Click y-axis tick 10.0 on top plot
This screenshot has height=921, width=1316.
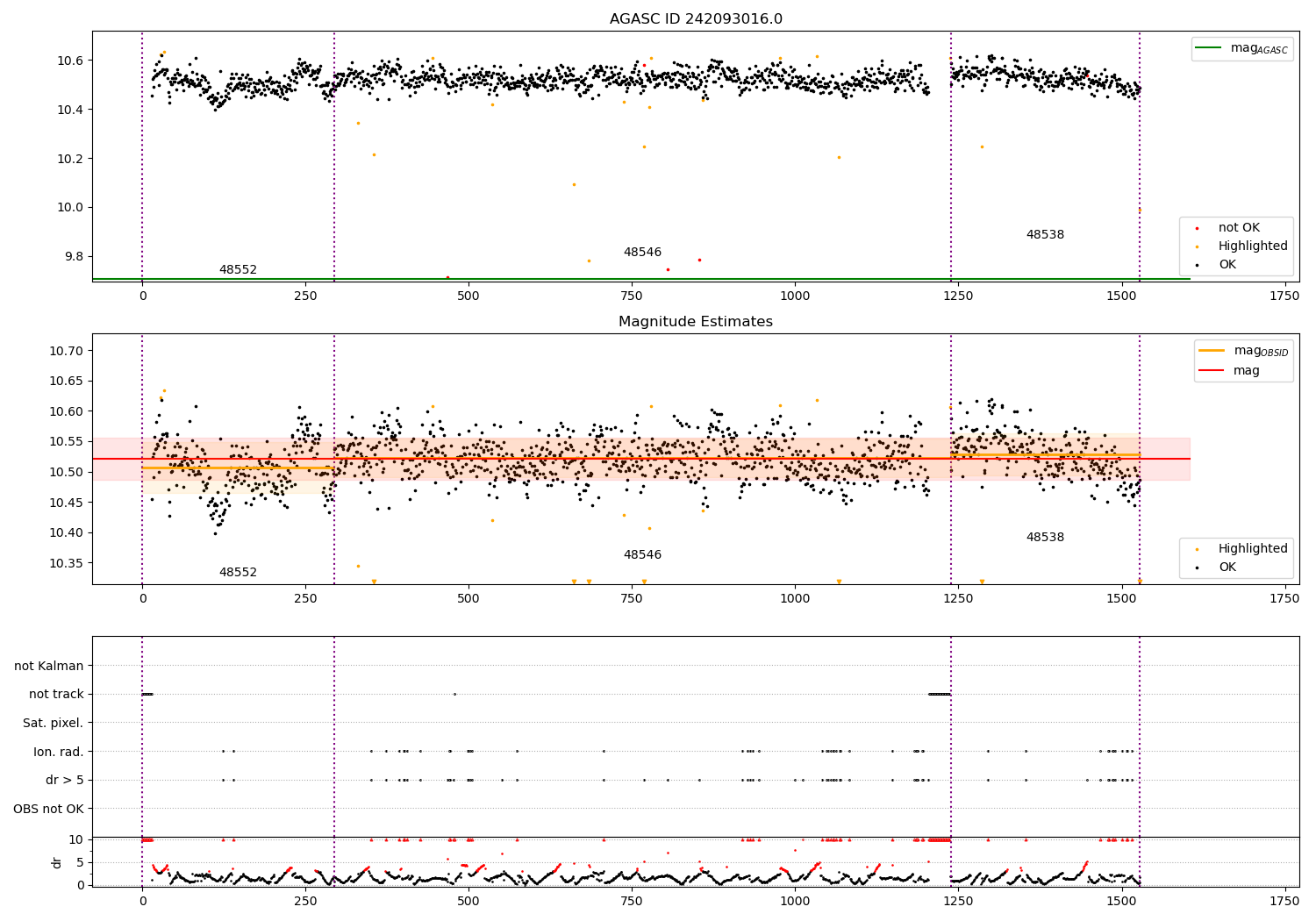click(x=69, y=208)
